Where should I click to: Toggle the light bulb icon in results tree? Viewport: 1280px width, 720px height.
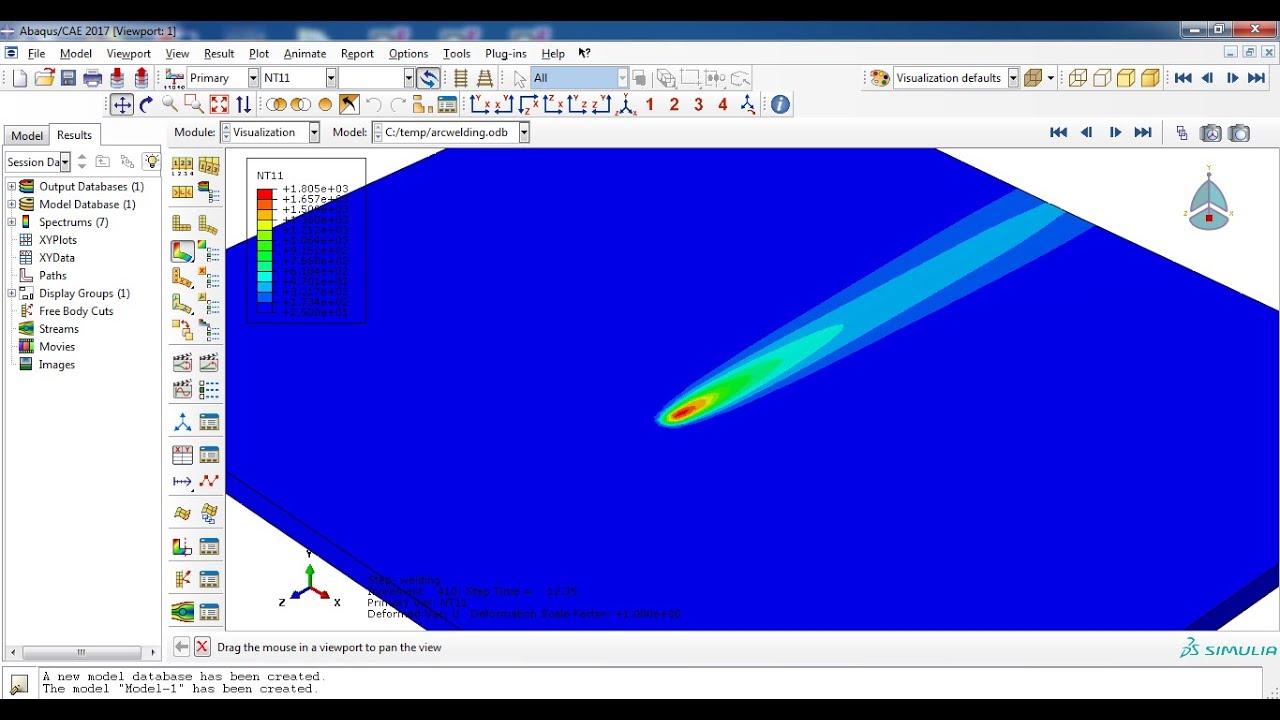tap(151, 161)
